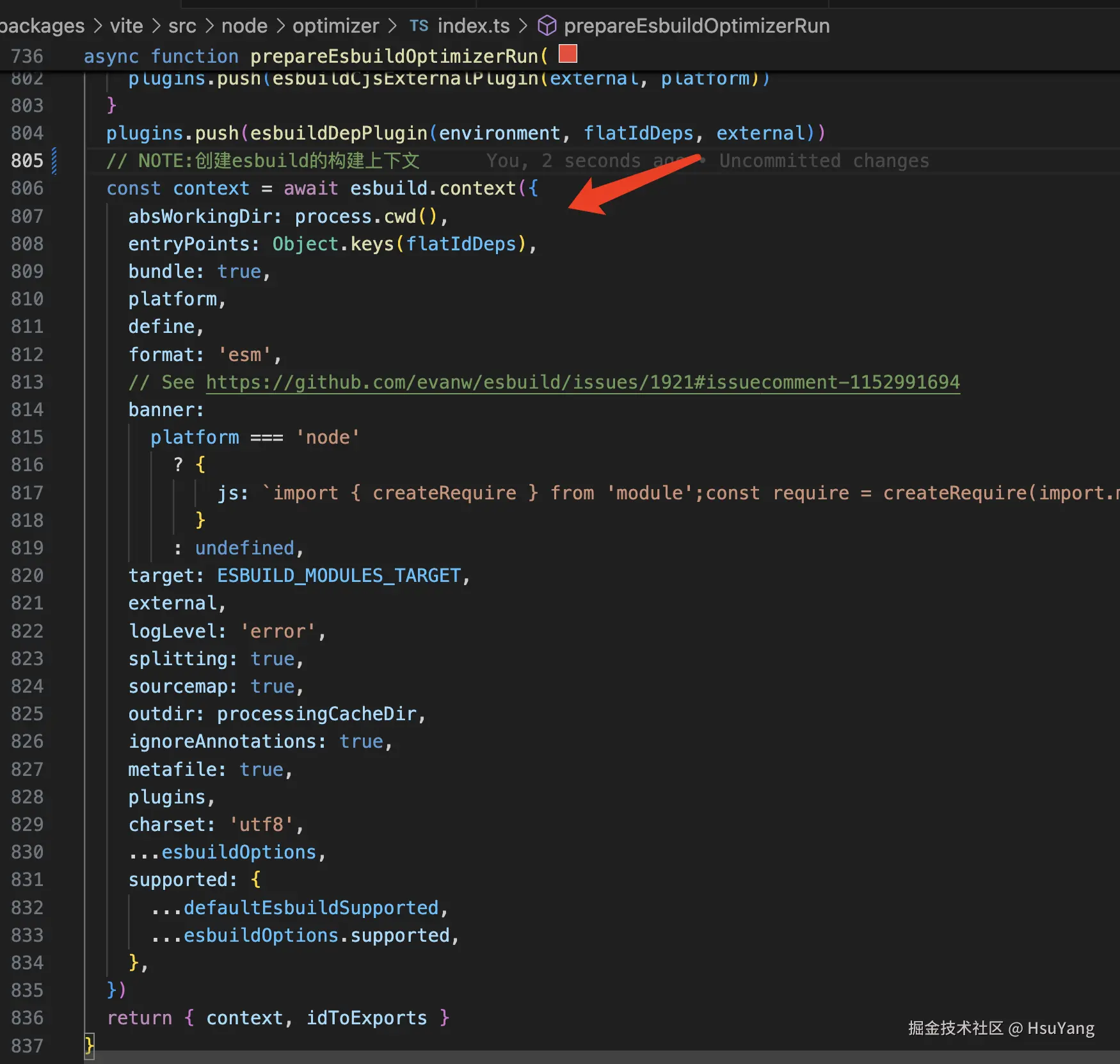This screenshot has width=1120, height=1064.
Task: Click the 'entryPoints' property
Action: pos(189,244)
